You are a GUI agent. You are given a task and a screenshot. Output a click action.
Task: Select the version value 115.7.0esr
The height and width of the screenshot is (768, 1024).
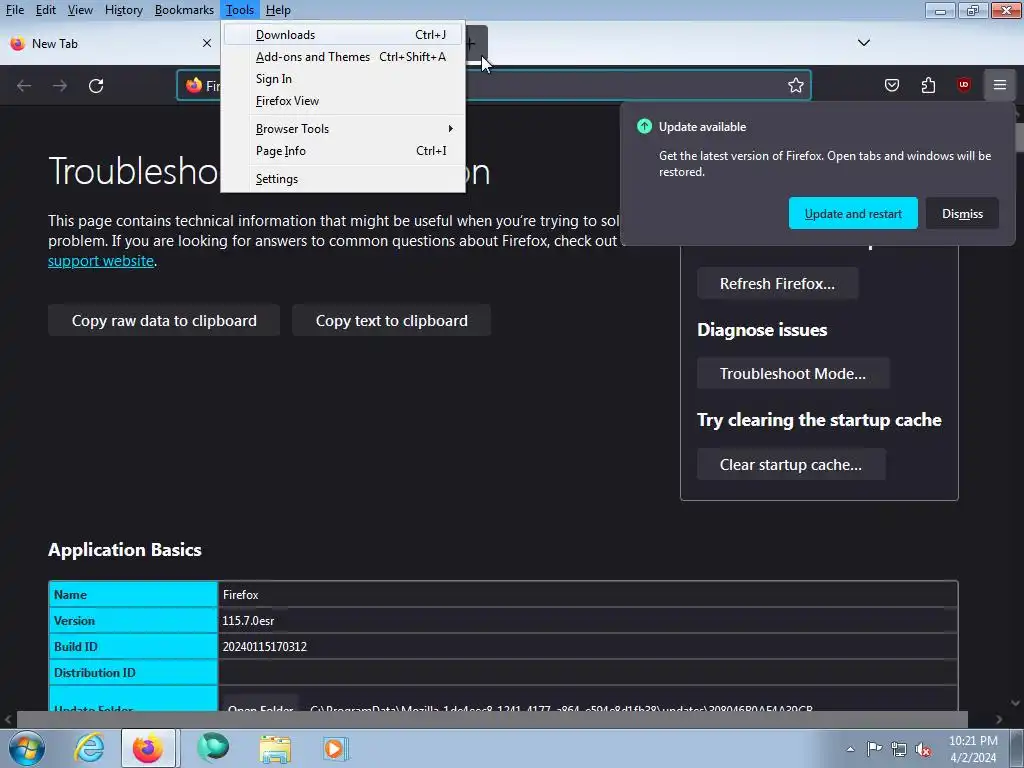[x=248, y=621]
